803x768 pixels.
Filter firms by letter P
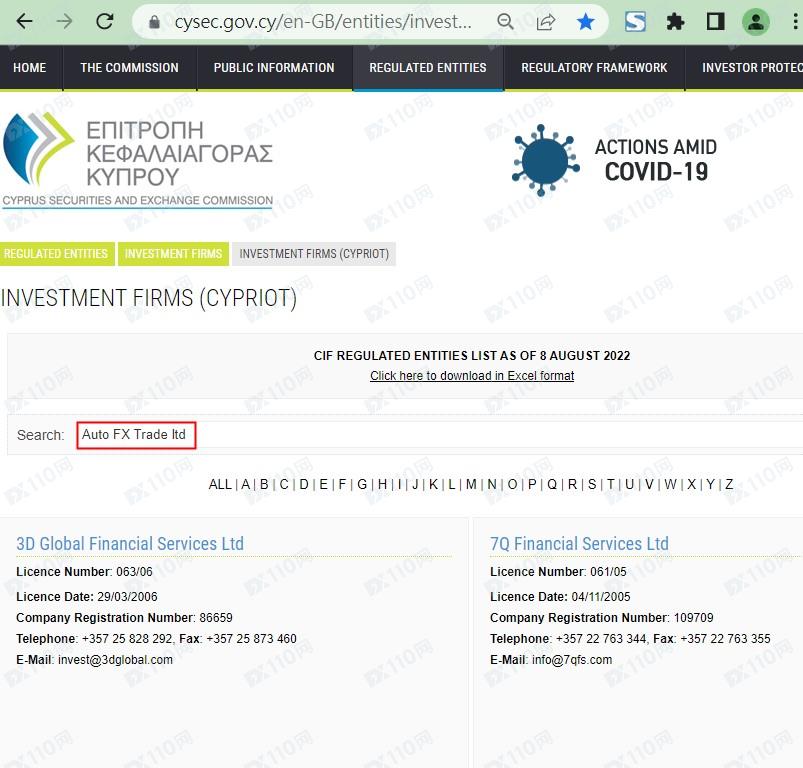[532, 484]
